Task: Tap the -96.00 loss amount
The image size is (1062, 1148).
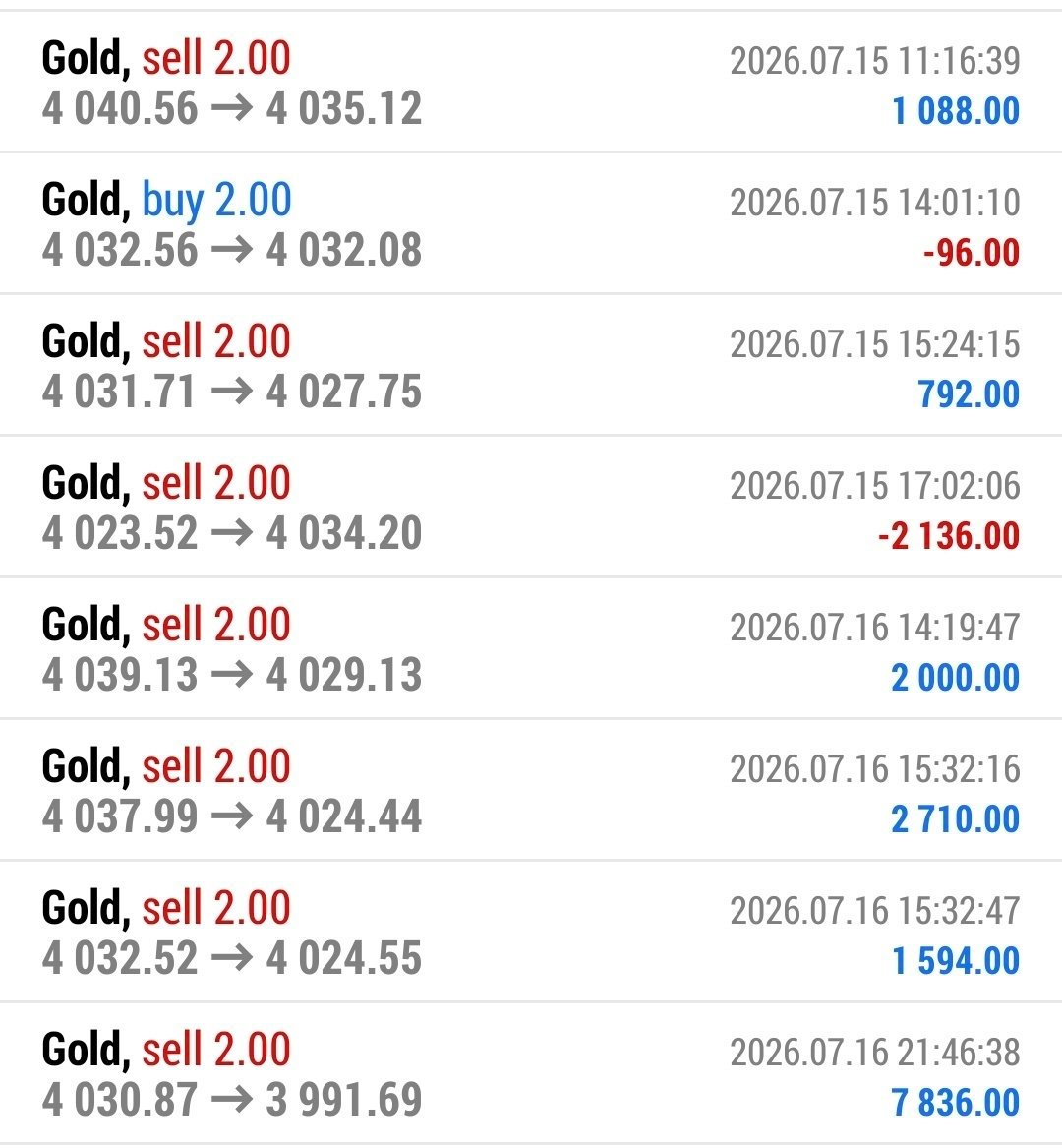Action: coord(972,253)
